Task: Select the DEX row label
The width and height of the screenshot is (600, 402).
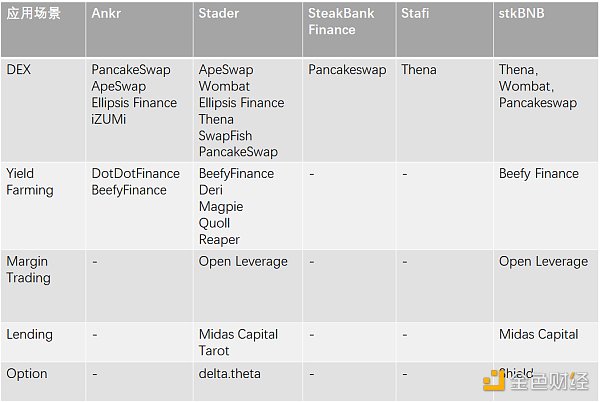Action: 20,70
